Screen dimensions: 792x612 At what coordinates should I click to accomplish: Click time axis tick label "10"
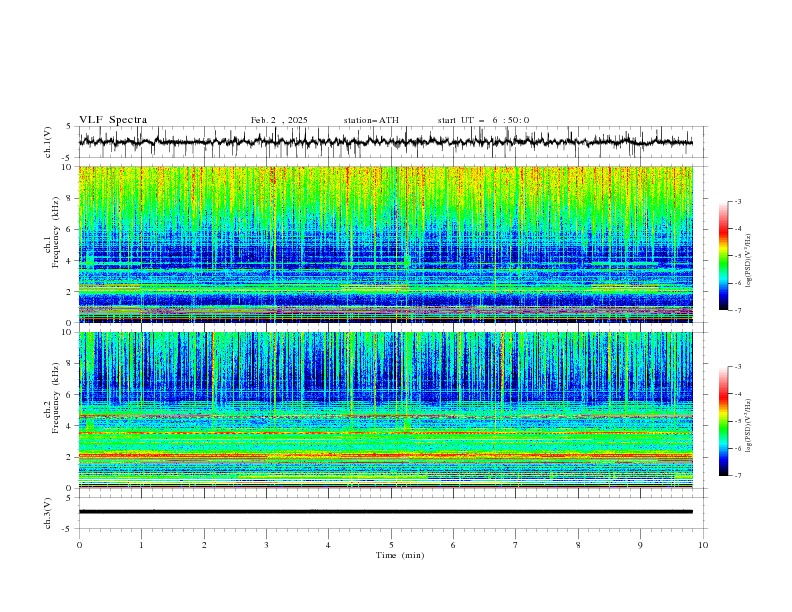coord(703,545)
